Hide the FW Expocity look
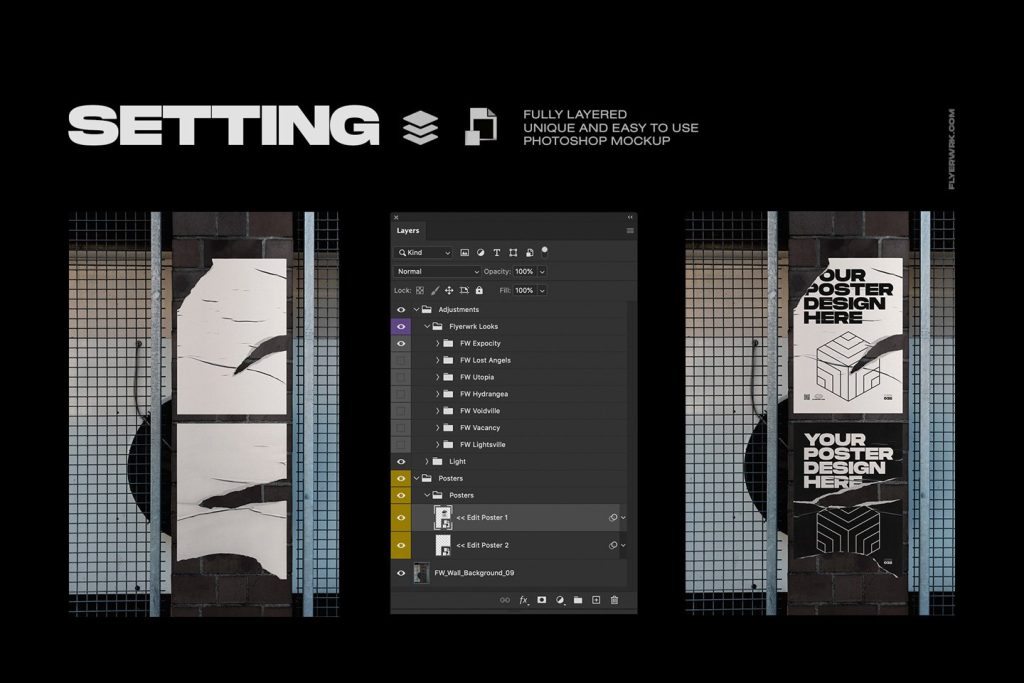This screenshot has width=1024, height=683. pyautogui.click(x=401, y=343)
